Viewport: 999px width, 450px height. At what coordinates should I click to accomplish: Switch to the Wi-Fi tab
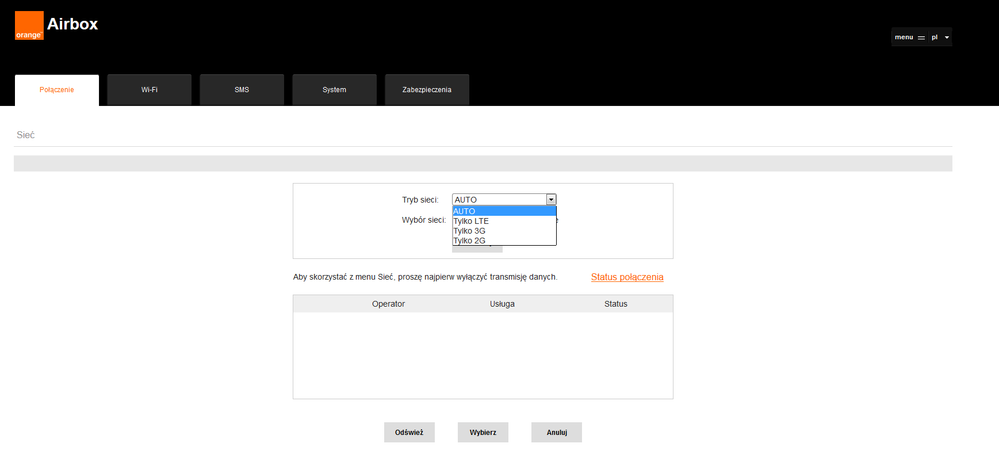(x=149, y=90)
